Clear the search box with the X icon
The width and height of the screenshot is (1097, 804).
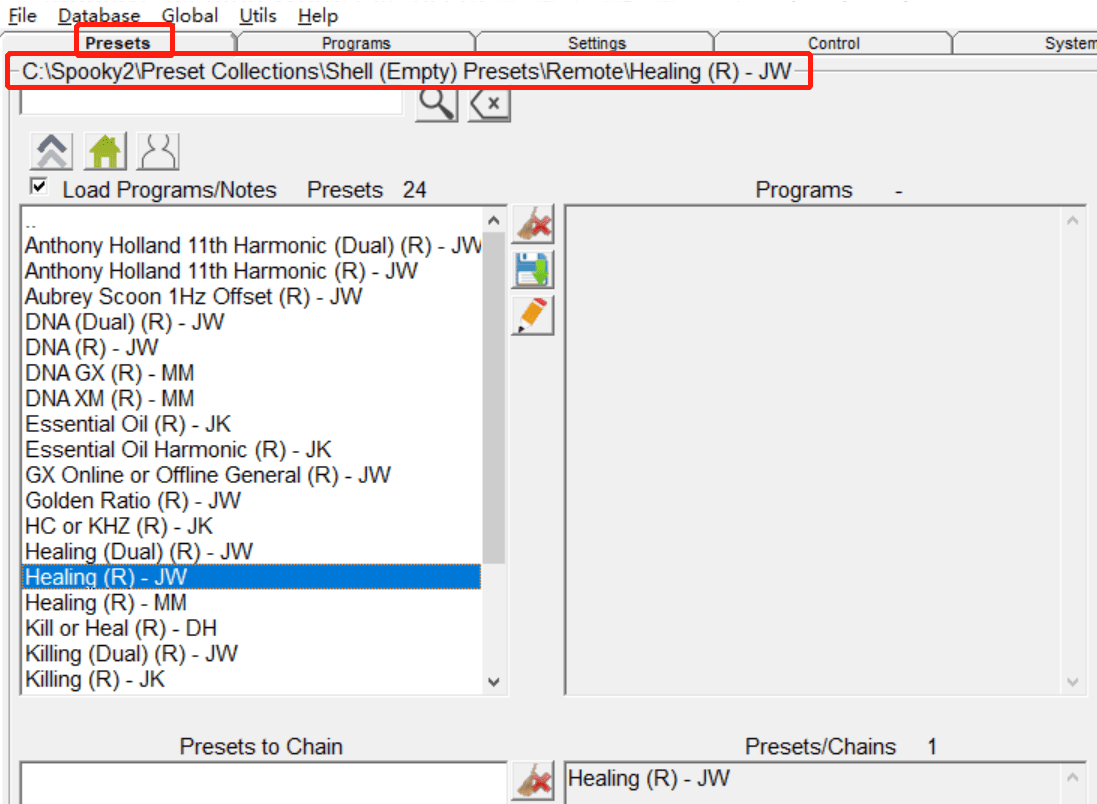[489, 103]
